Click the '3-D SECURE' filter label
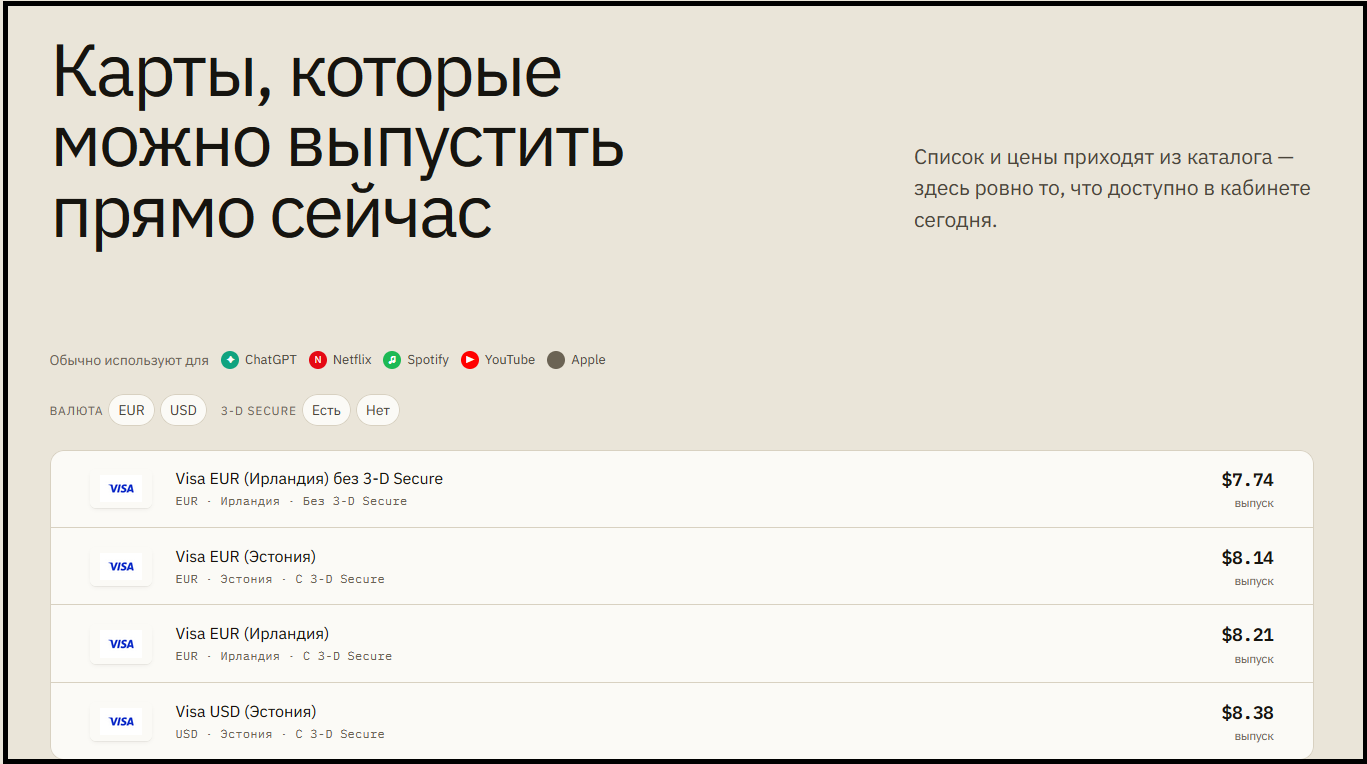This screenshot has width=1367, height=764. tap(258, 411)
